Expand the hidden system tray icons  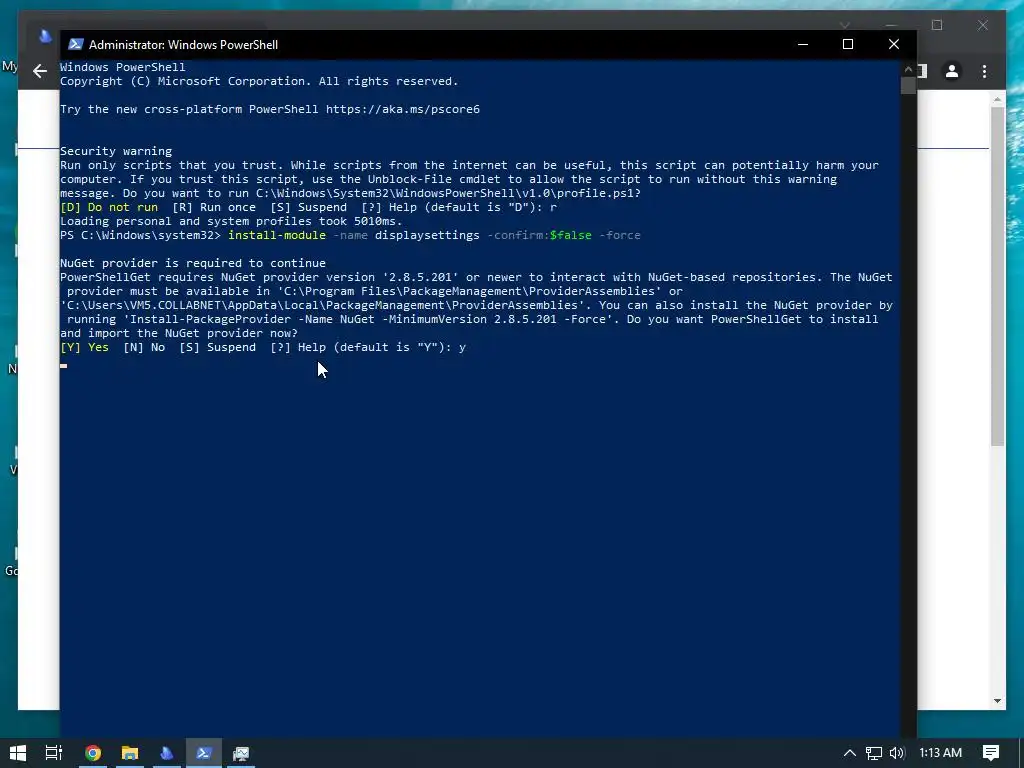pos(850,753)
